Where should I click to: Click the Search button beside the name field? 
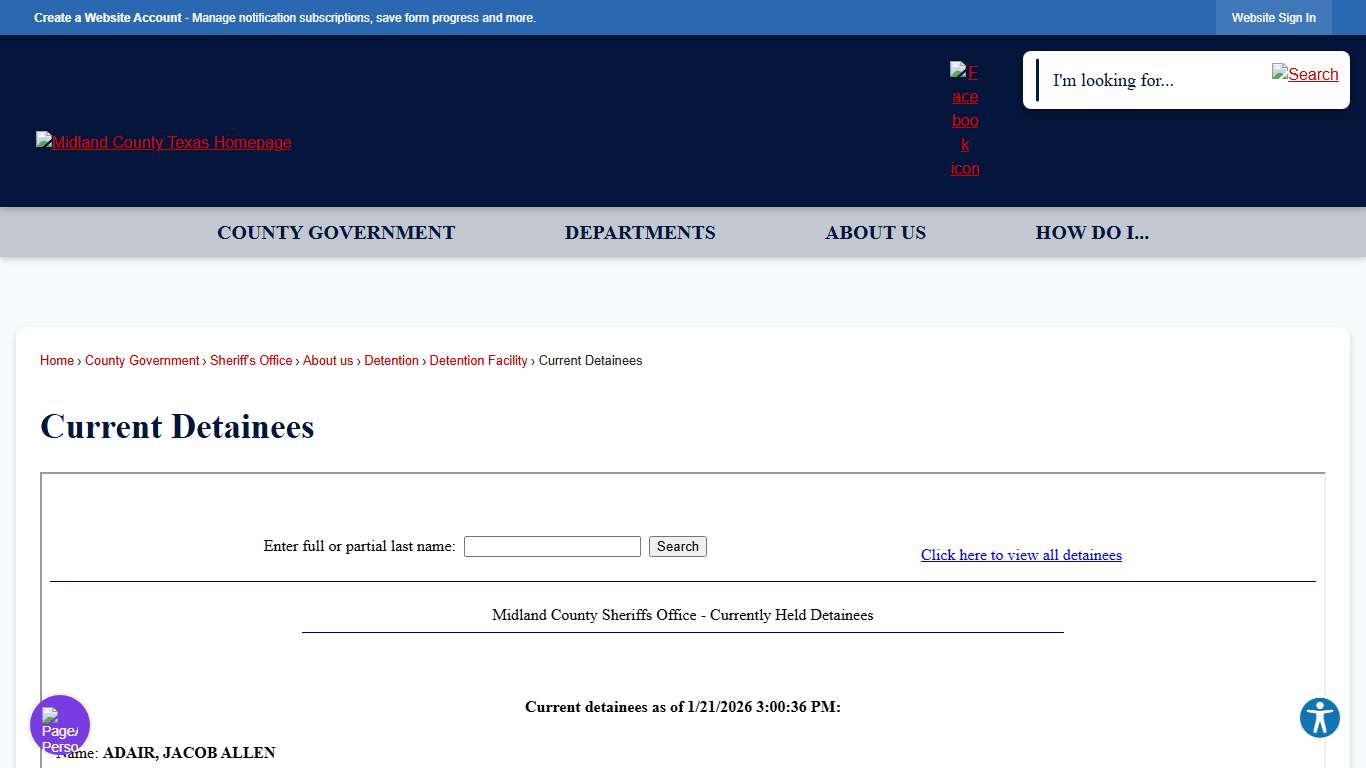coord(677,546)
